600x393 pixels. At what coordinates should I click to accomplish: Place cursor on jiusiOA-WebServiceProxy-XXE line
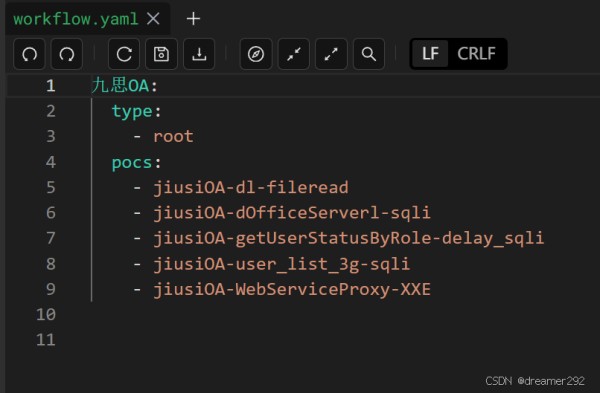(292, 289)
